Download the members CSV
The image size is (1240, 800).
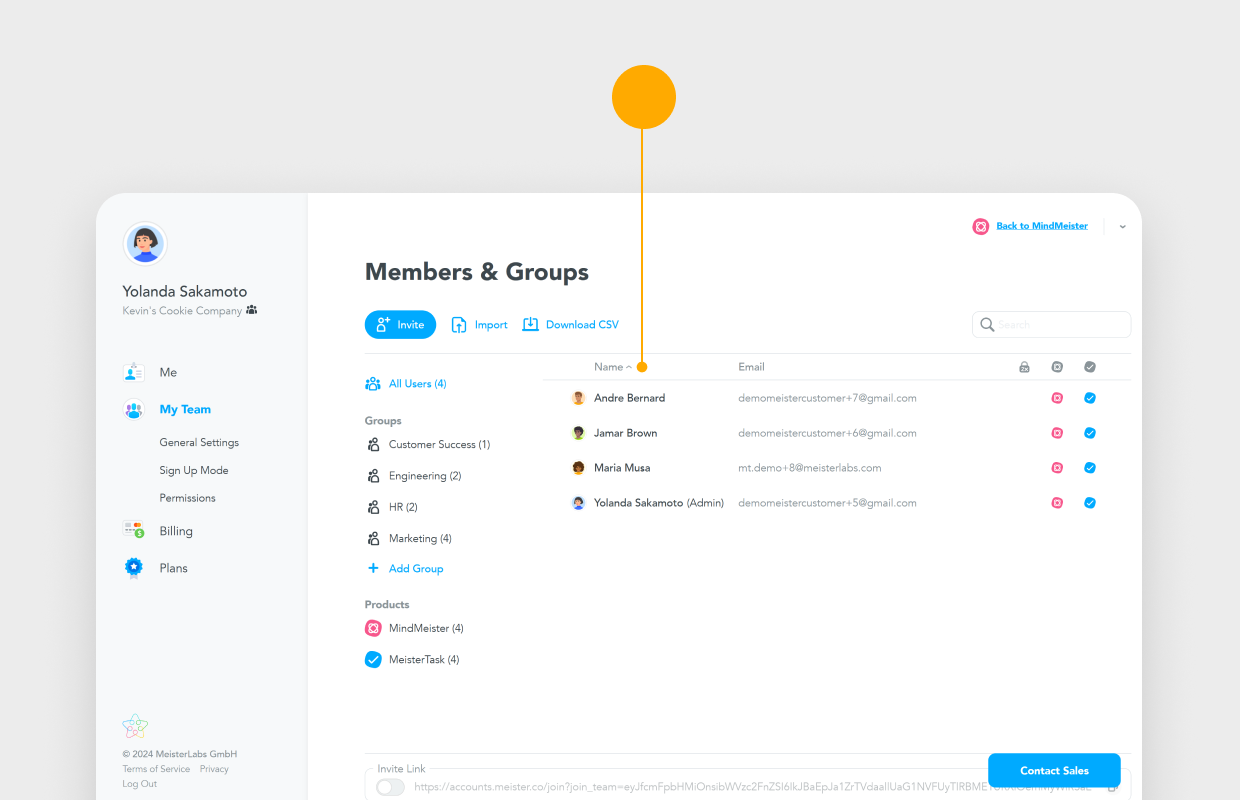(571, 325)
